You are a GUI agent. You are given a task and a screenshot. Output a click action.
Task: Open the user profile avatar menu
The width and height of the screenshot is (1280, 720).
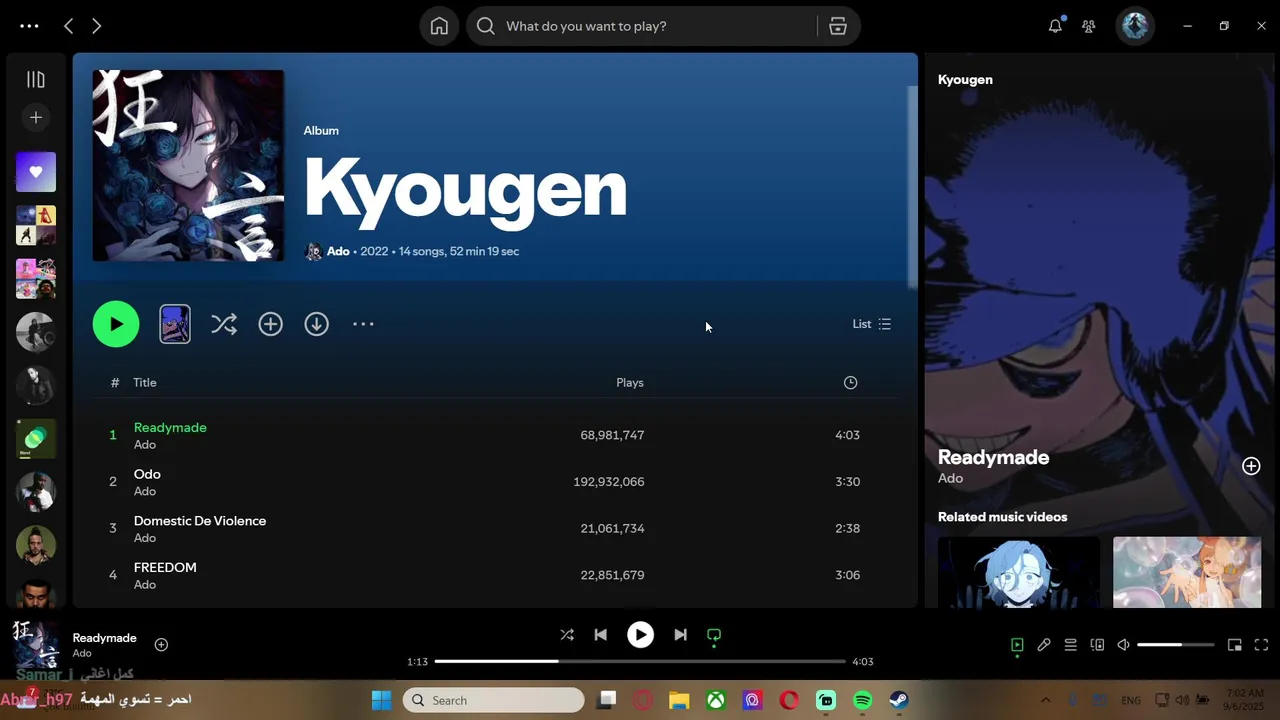coord(1135,26)
